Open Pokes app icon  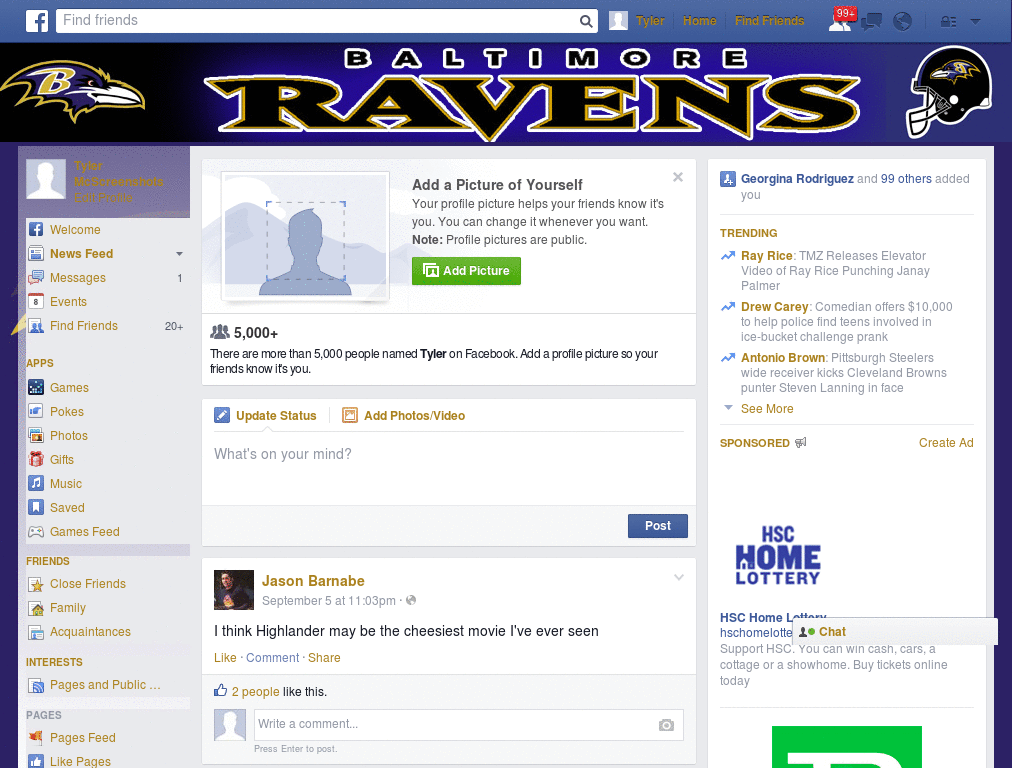36,411
